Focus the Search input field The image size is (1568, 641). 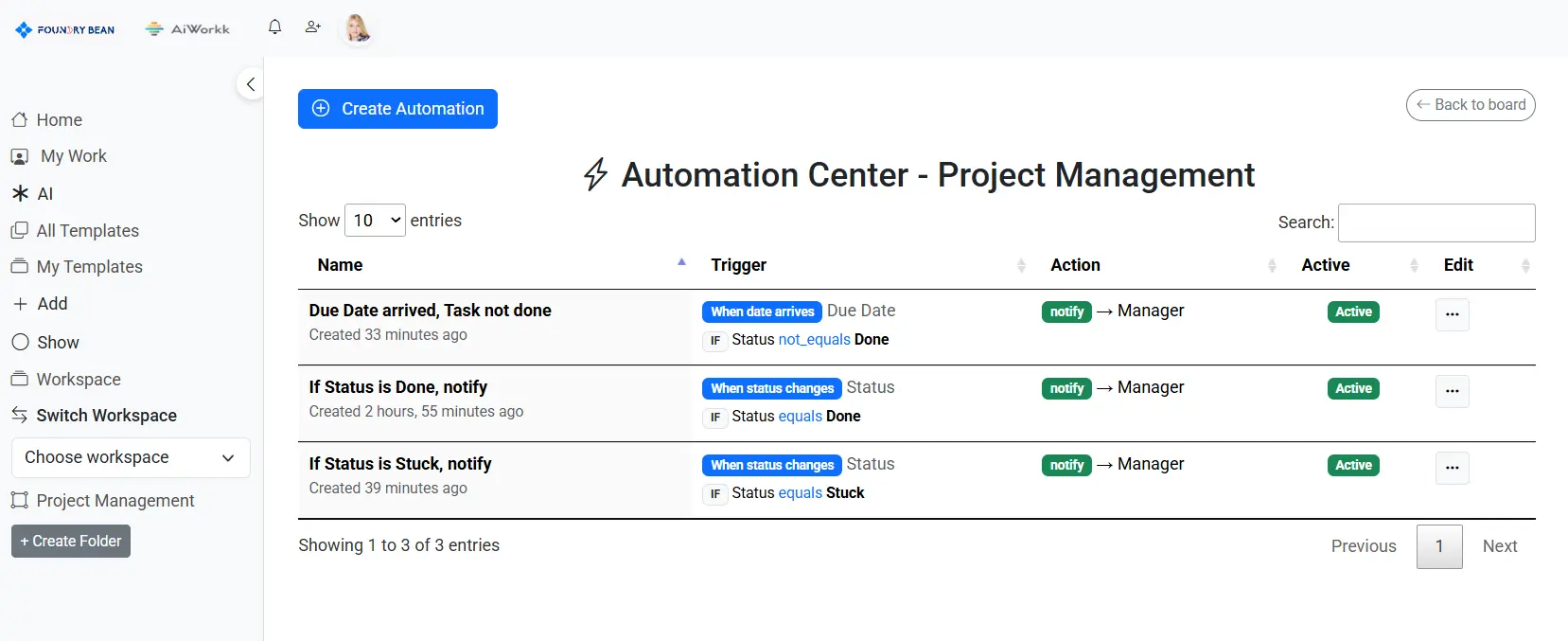point(1436,223)
